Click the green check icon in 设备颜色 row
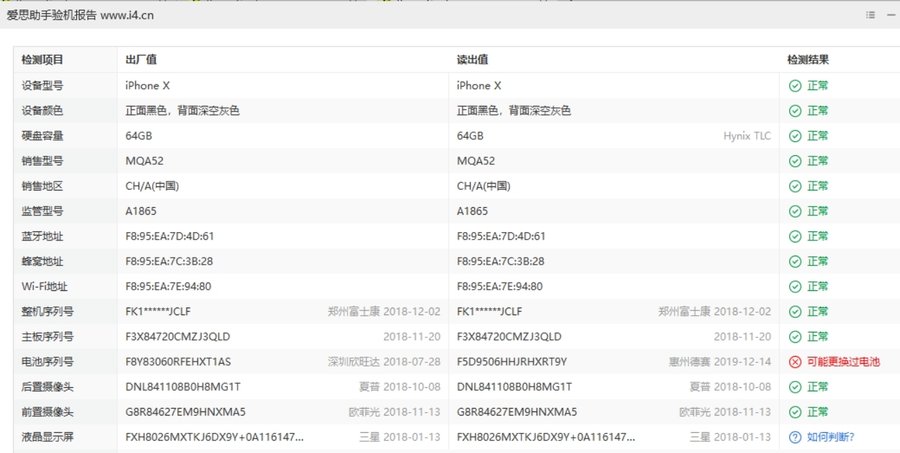This screenshot has height=453, width=900. pos(795,111)
